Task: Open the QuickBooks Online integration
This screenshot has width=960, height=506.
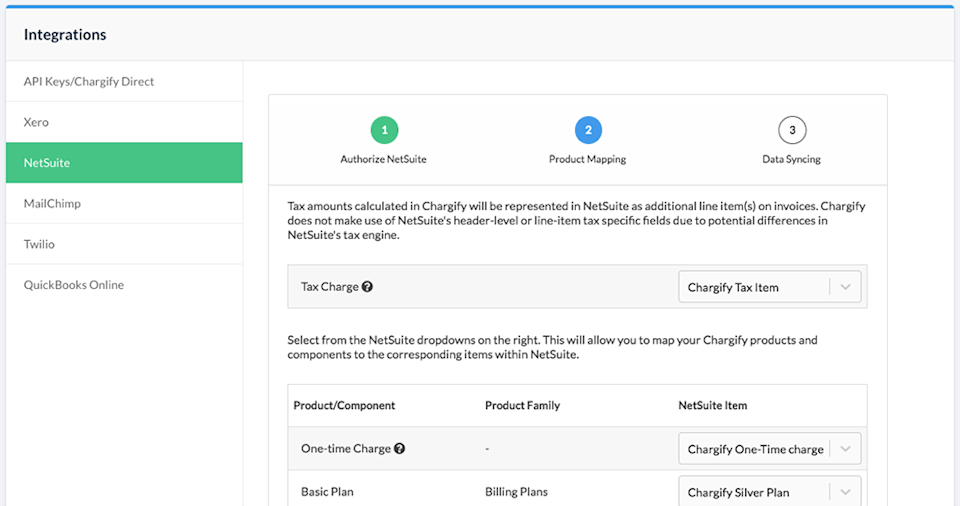Action: (124, 285)
